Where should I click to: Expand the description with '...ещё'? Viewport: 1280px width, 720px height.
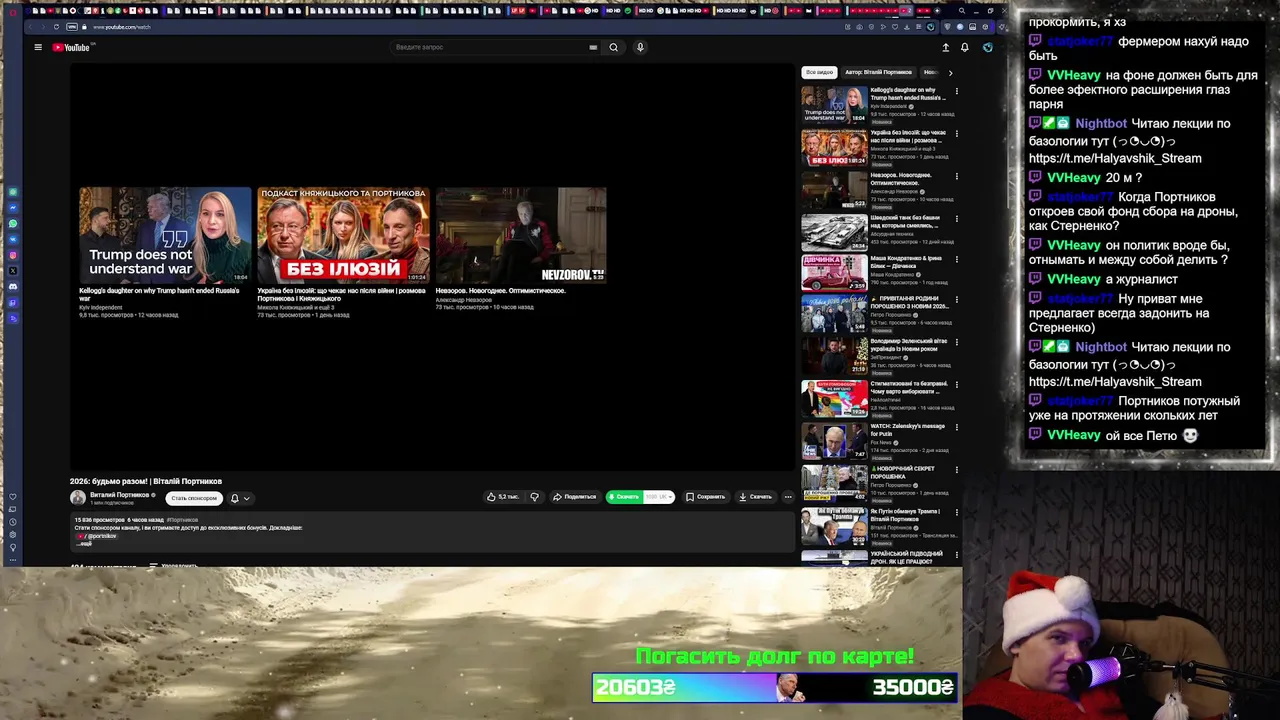click(84, 543)
